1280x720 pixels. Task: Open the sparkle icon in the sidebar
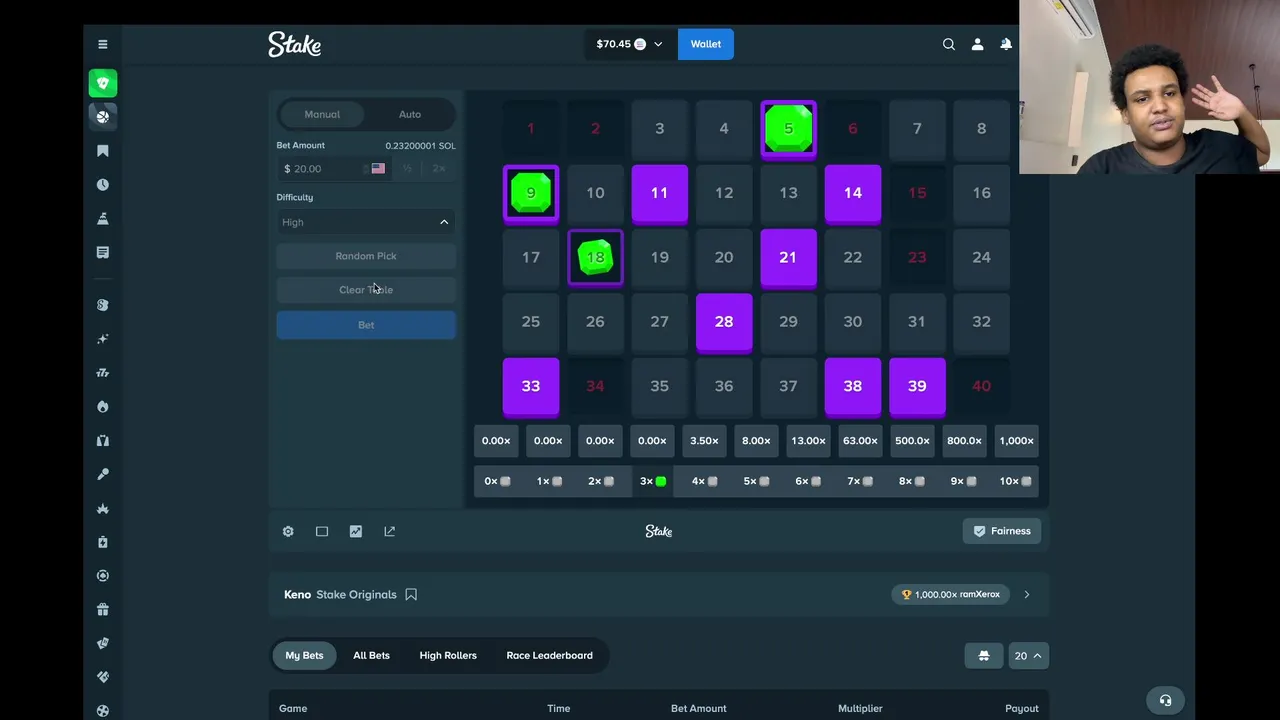[102, 339]
